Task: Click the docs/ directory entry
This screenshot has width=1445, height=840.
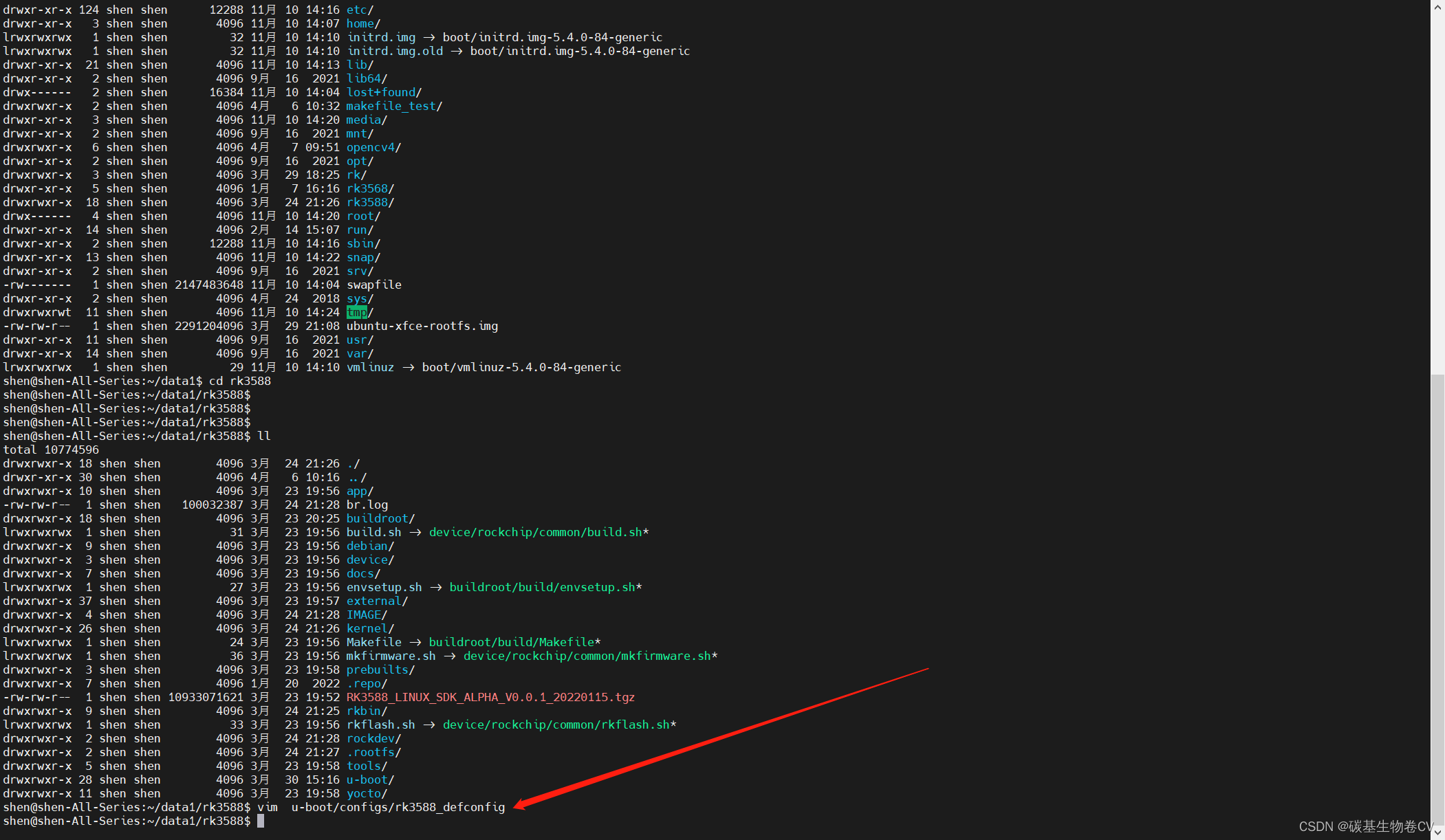Action: (364, 573)
